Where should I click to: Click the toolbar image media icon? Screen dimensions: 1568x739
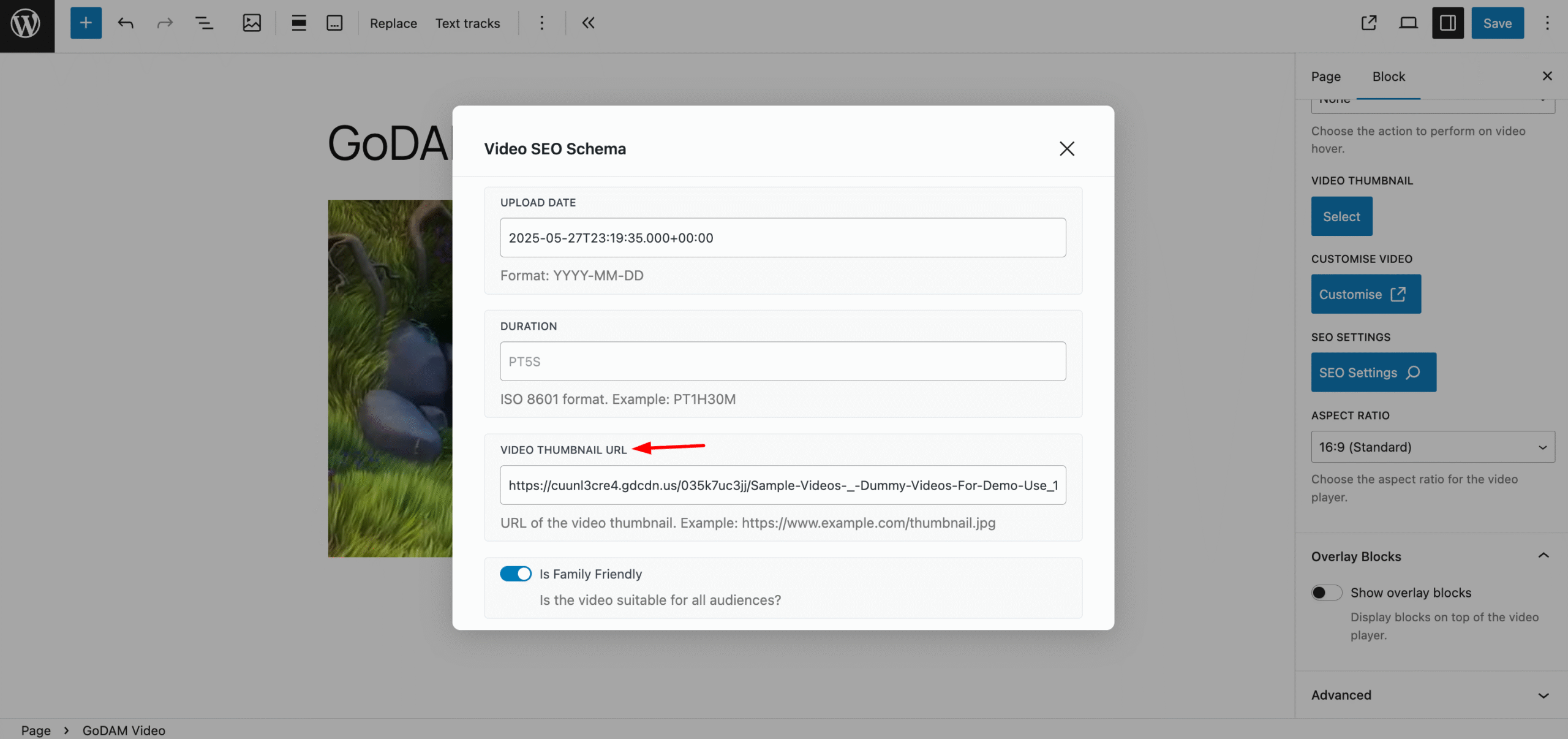pyautogui.click(x=252, y=23)
